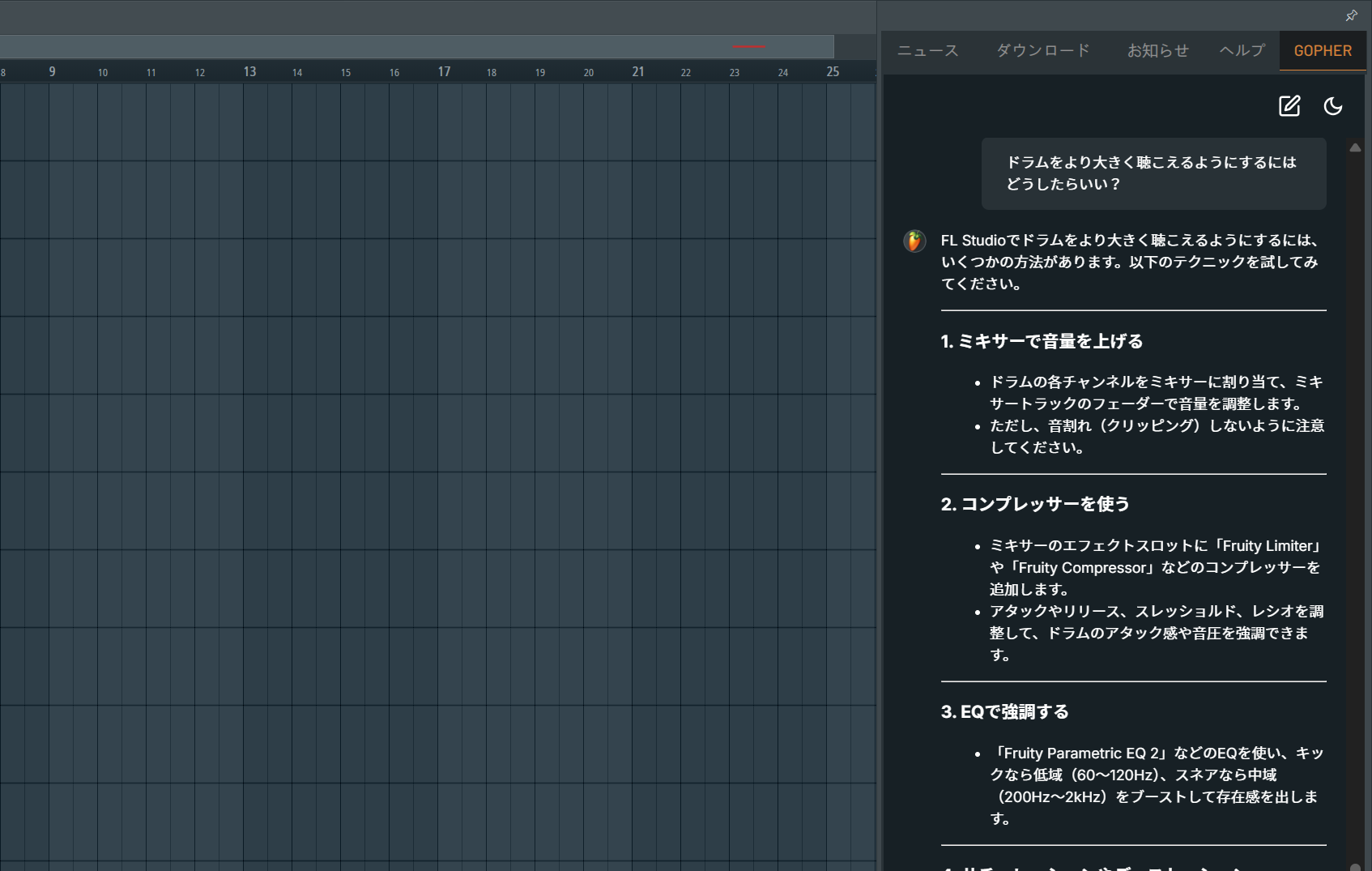The width and height of the screenshot is (1372, 871).
Task: Click the red marker in overview strip
Action: 749,47
